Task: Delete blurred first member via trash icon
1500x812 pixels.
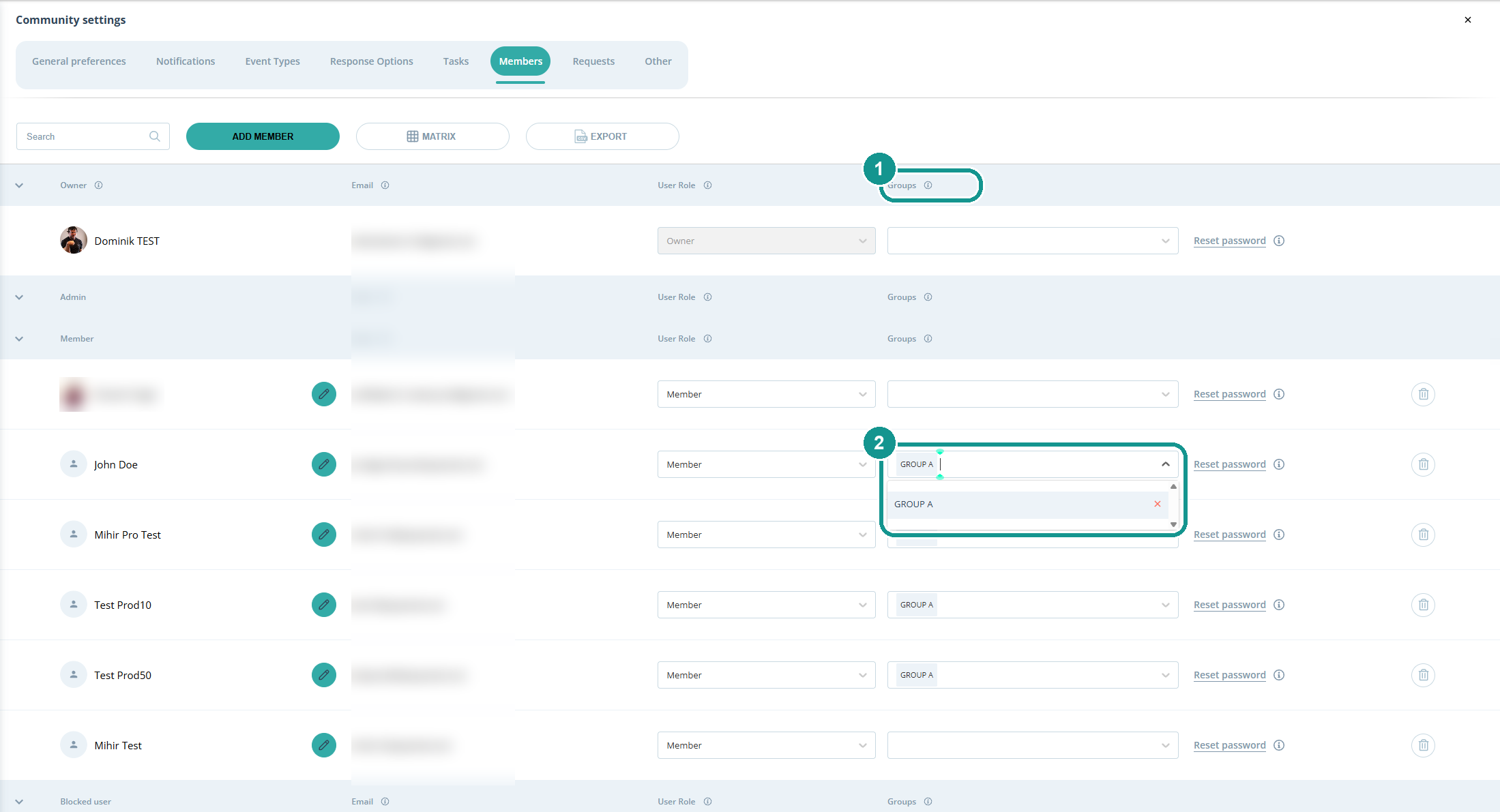Action: pyautogui.click(x=1423, y=394)
